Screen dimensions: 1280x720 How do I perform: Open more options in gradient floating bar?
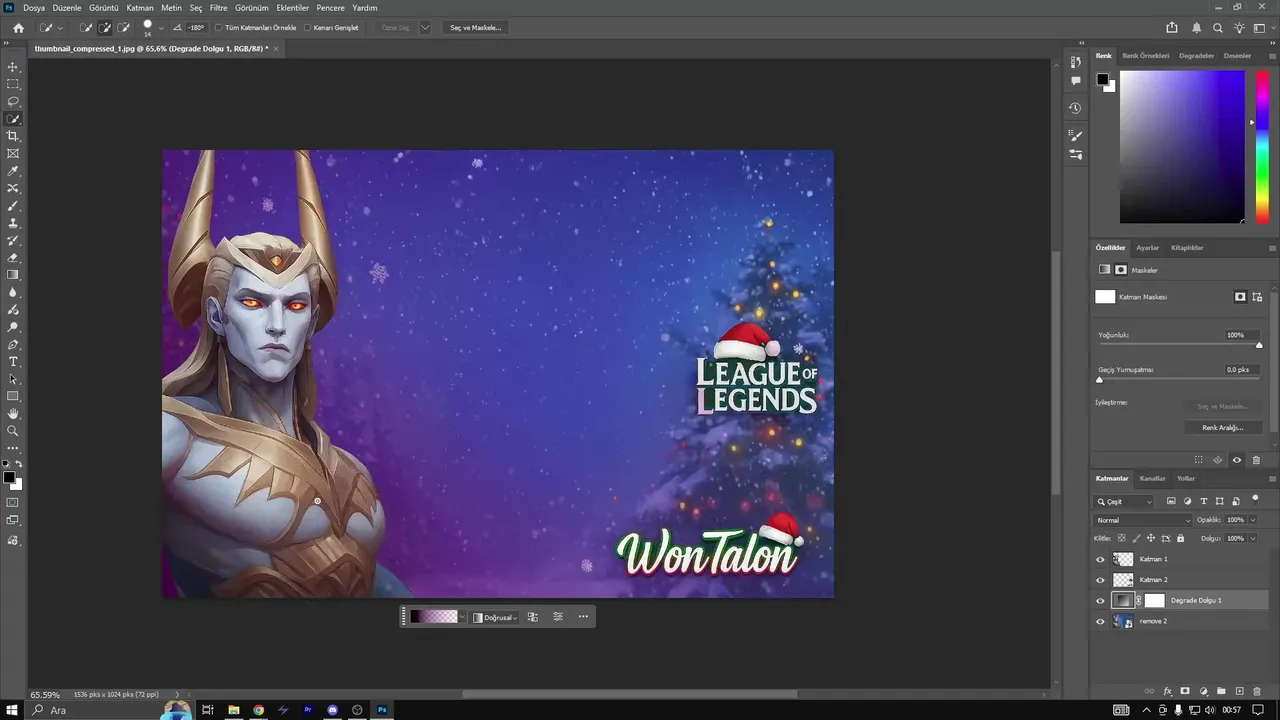click(x=583, y=617)
